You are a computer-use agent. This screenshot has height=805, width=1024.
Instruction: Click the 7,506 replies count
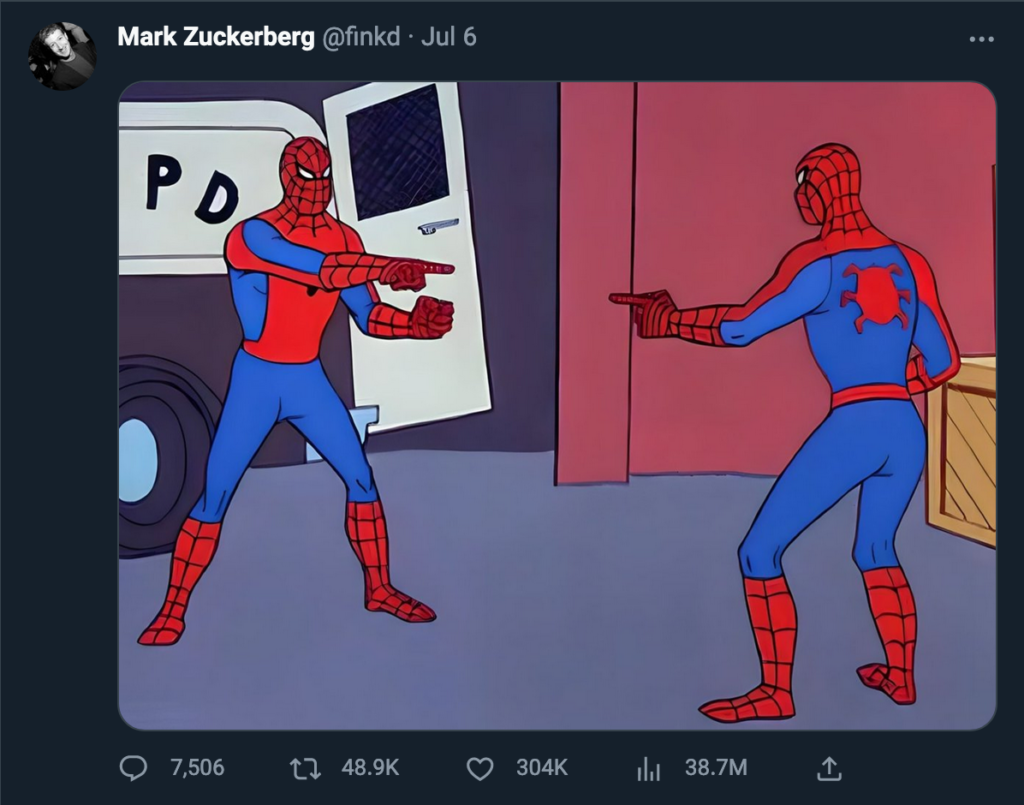[197, 767]
